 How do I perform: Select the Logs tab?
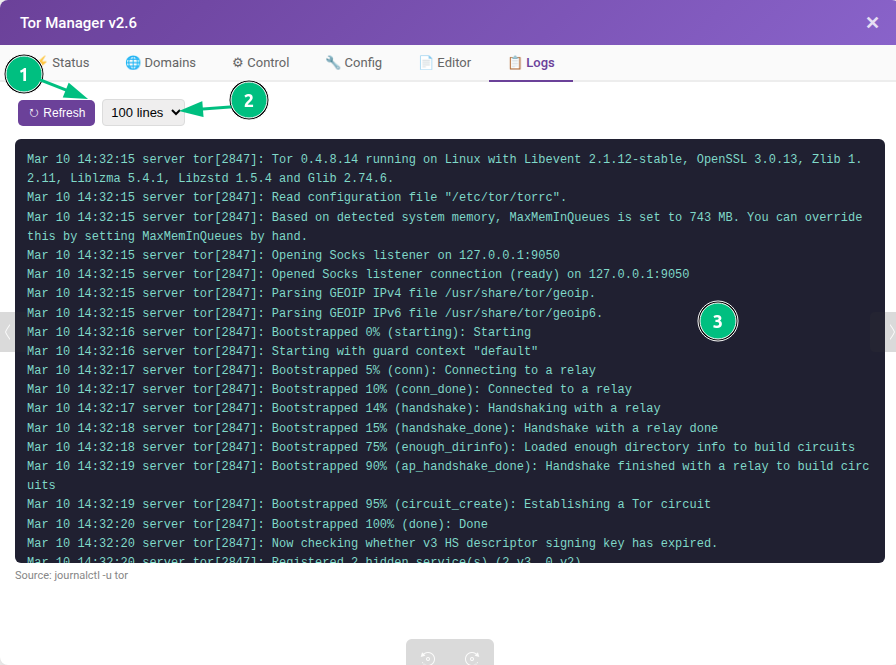(x=531, y=63)
